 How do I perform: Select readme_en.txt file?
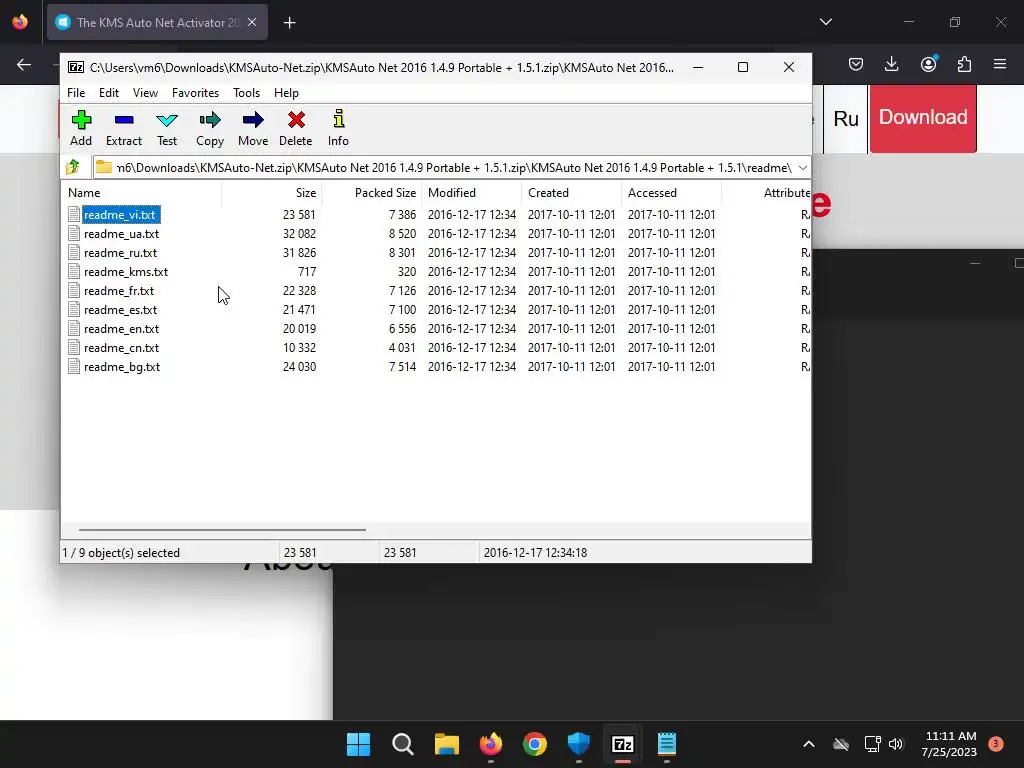click(121, 328)
